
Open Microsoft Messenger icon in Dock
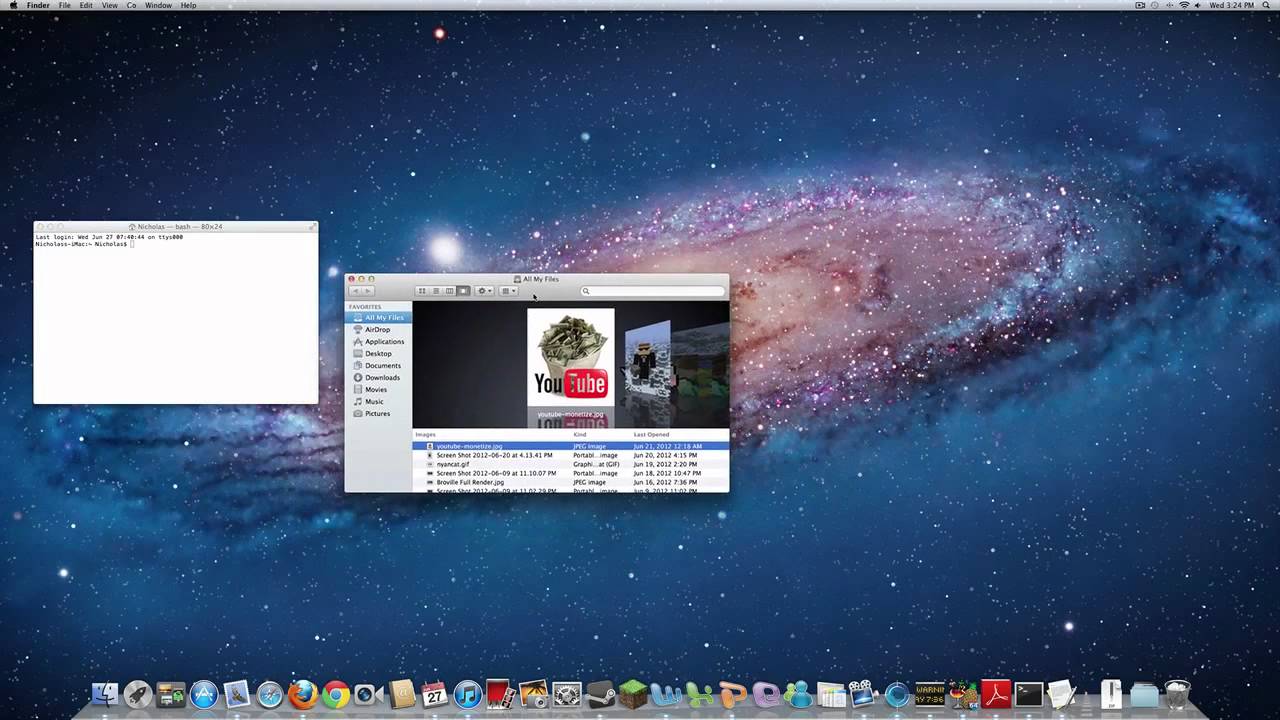click(798, 694)
